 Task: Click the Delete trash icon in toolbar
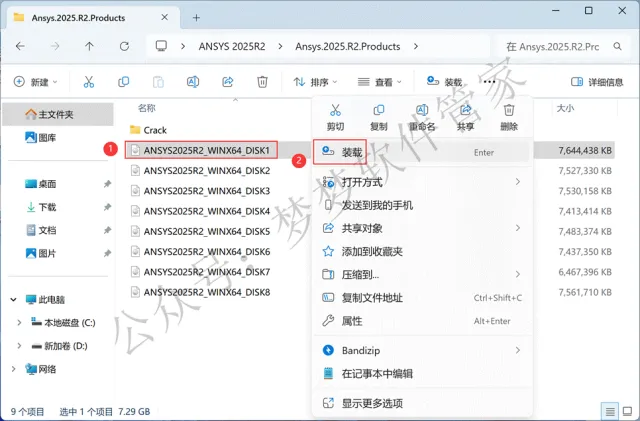tap(262, 82)
